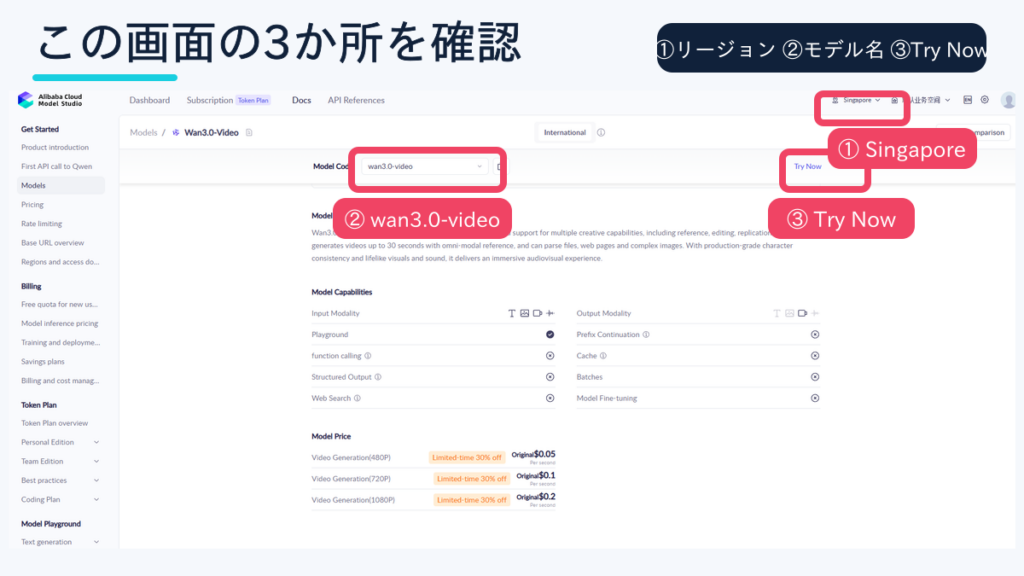Text output modality icon
Image resolution: width=1024 pixels, height=576 pixels.
(776, 313)
